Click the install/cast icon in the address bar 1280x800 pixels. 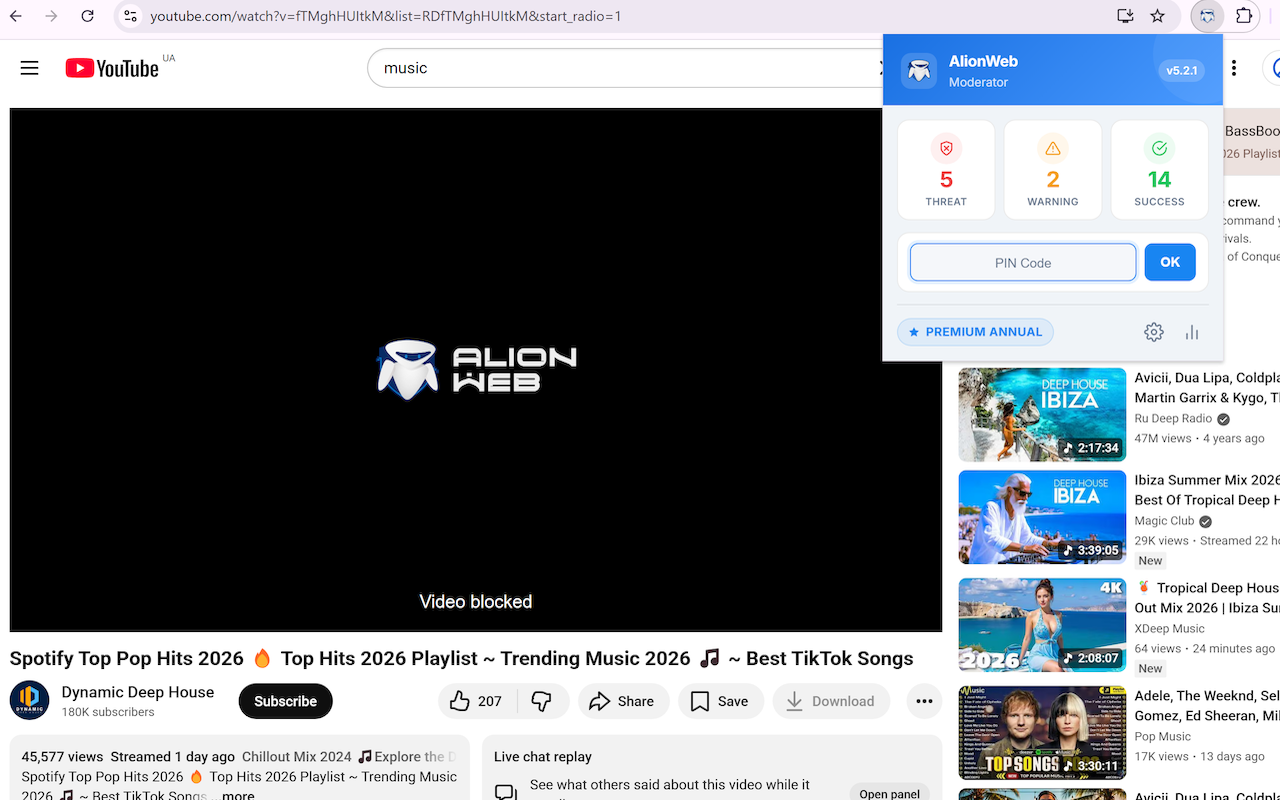[x=1125, y=16]
